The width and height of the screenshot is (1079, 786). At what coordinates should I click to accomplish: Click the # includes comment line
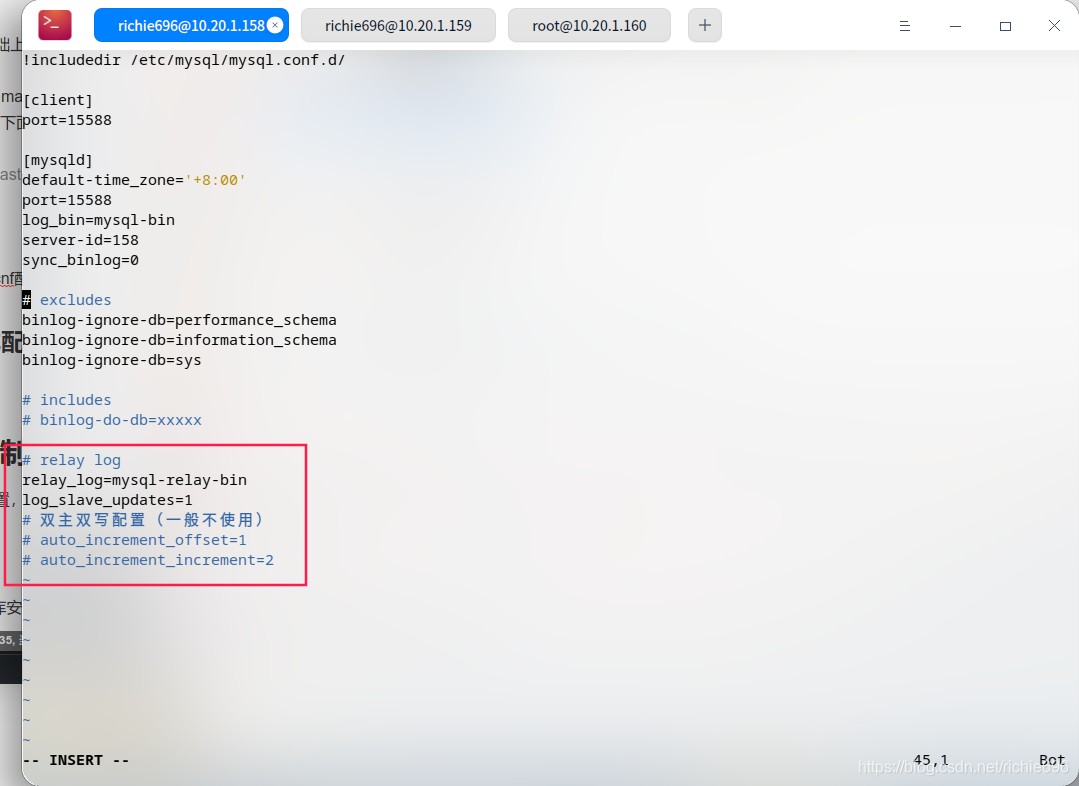(x=67, y=400)
